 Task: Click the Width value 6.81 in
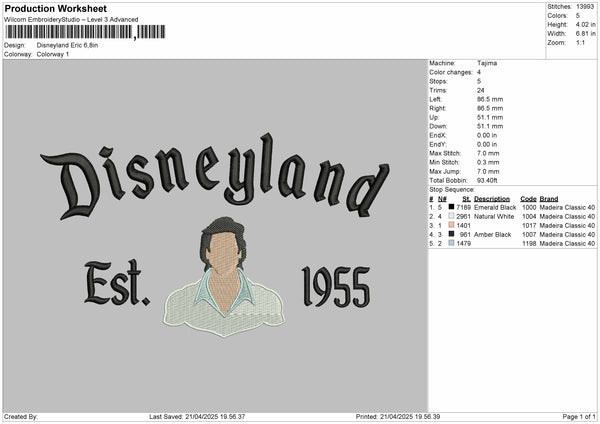coord(585,34)
